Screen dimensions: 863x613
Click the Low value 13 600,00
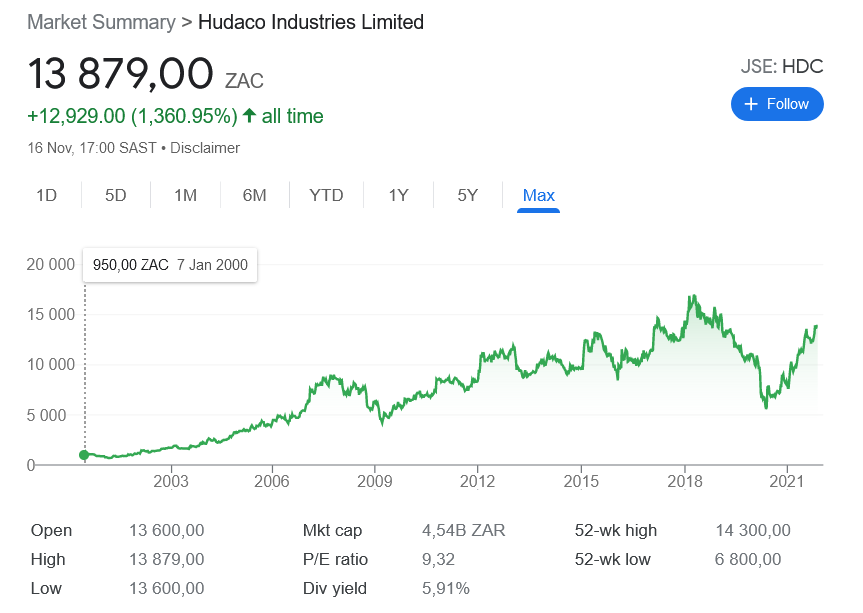(x=167, y=589)
